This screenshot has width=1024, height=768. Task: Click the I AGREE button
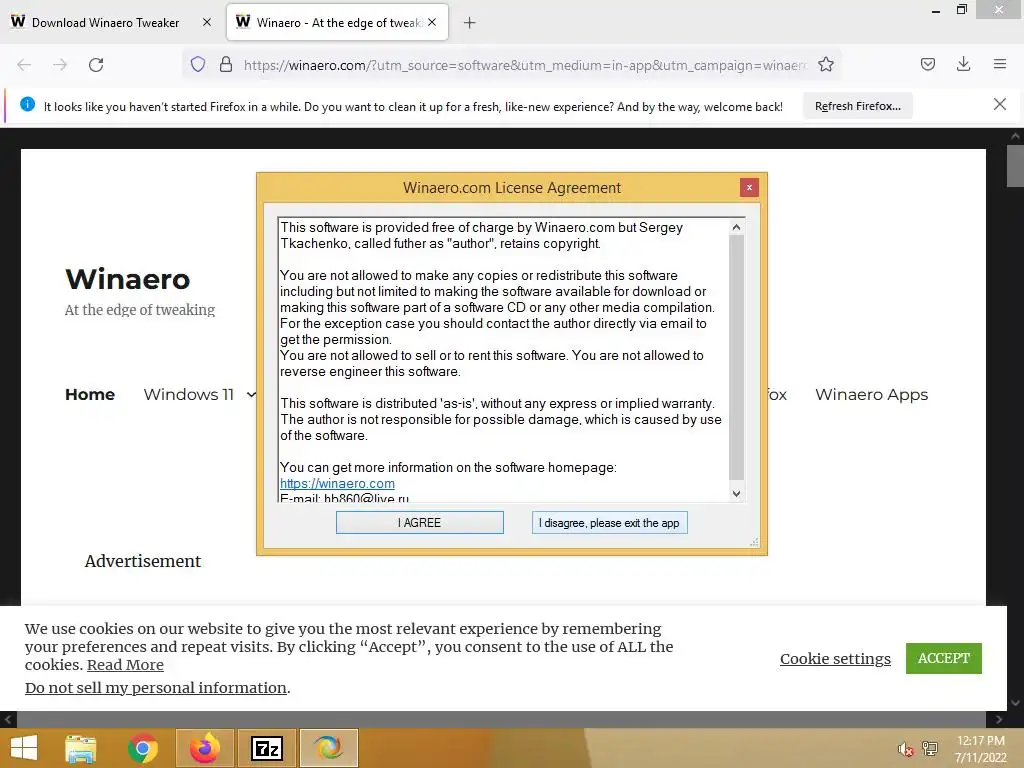[x=420, y=522]
